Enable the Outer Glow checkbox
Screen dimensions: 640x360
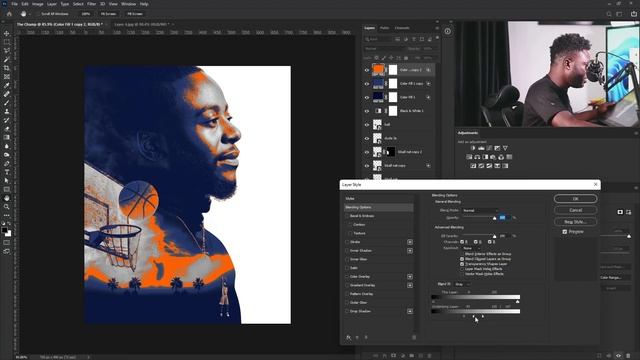pos(347,302)
